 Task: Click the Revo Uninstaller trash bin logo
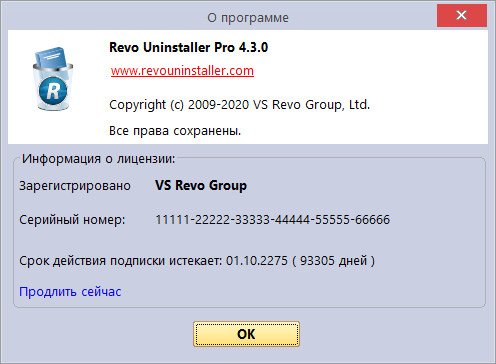click(x=53, y=79)
